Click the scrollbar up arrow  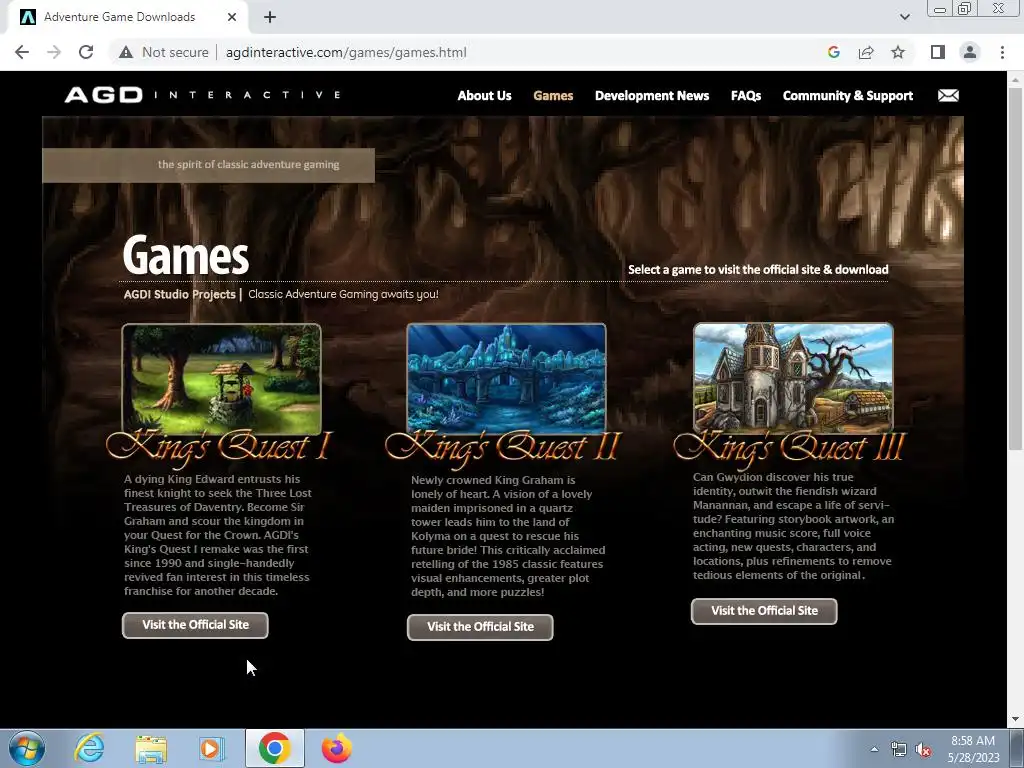click(x=1015, y=79)
